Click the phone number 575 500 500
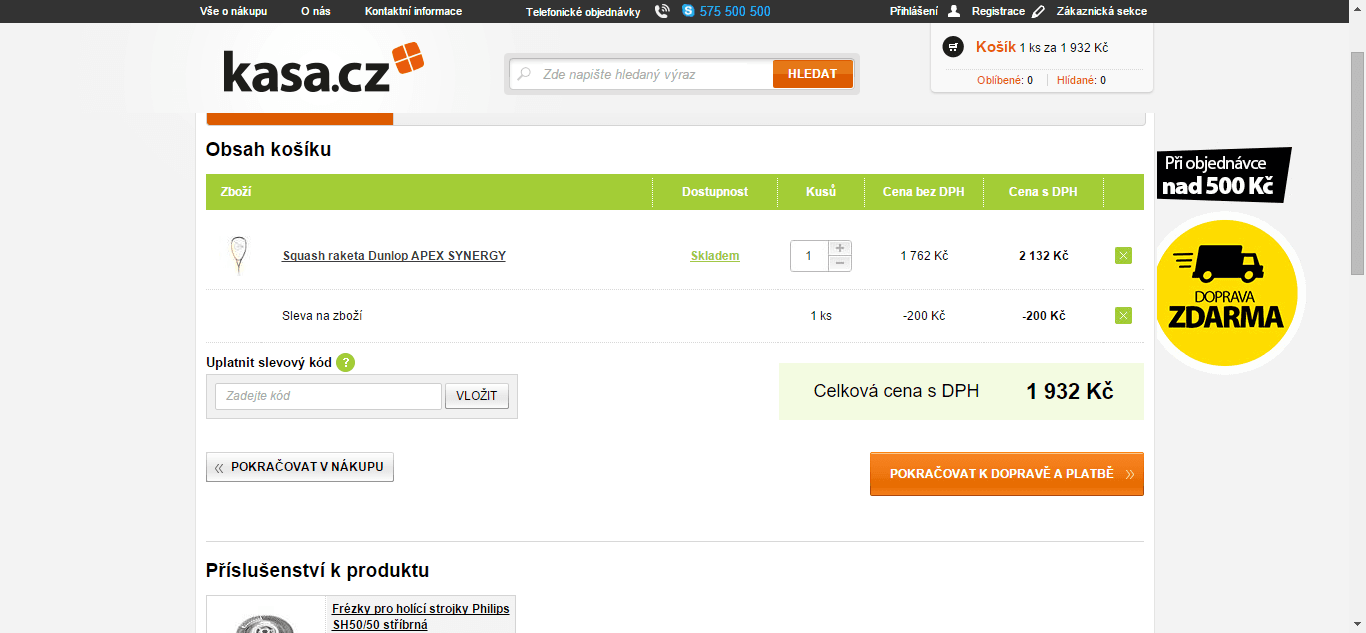Viewport: 1366px width, 633px height. pos(735,11)
